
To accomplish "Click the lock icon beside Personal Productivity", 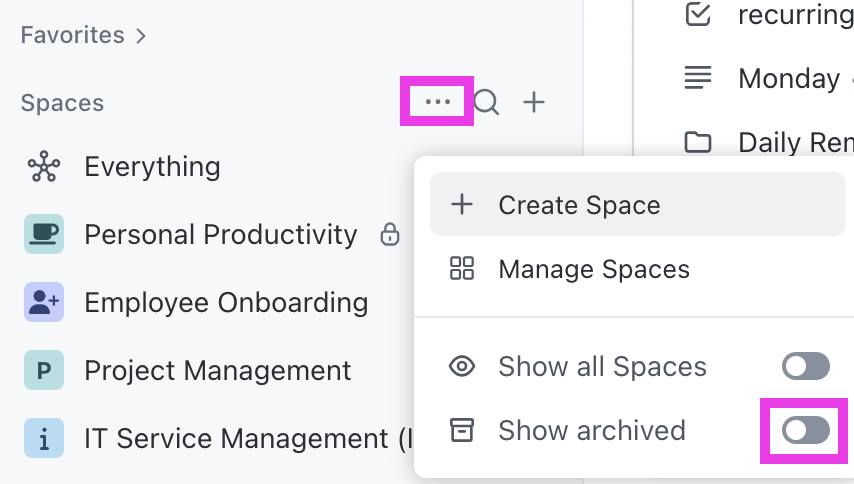I will click(x=390, y=235).
